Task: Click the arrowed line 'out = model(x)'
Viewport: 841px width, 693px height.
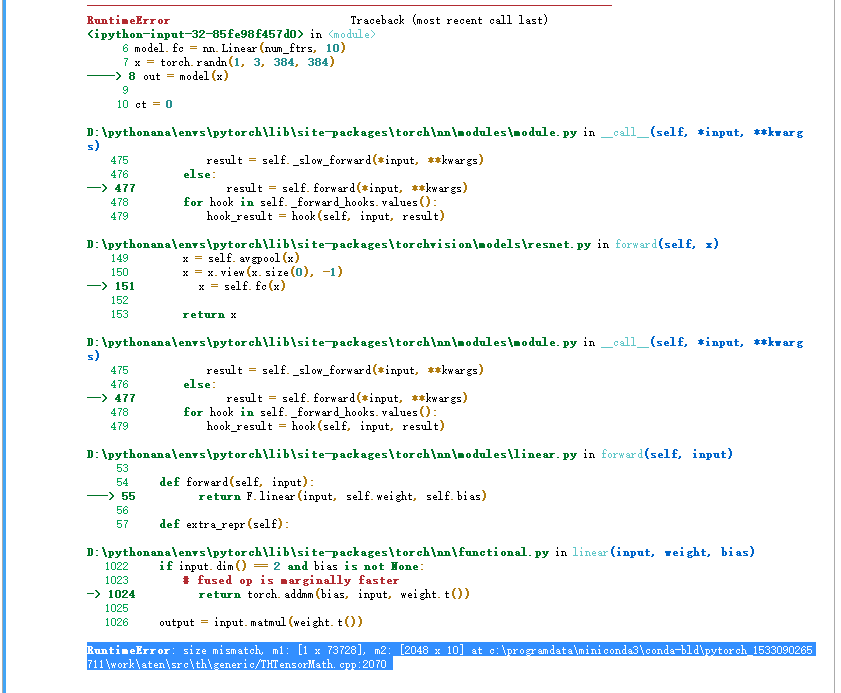Action: pyautogui.click(x=188, y=76)
